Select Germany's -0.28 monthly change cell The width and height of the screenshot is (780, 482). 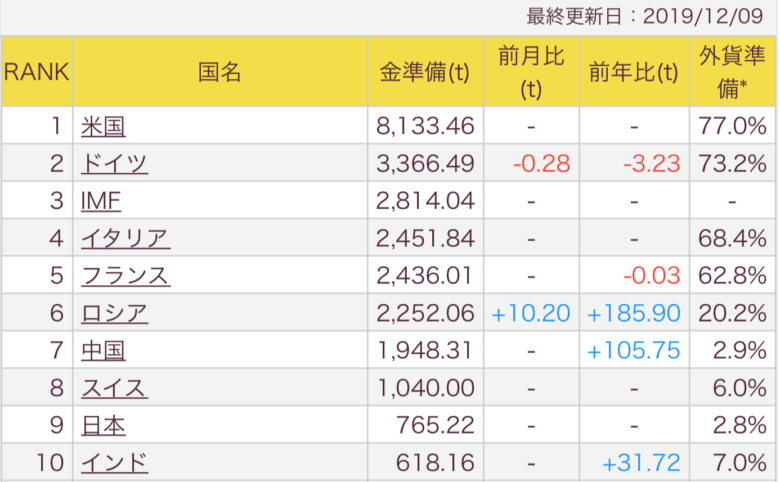(x=531, y=163)
